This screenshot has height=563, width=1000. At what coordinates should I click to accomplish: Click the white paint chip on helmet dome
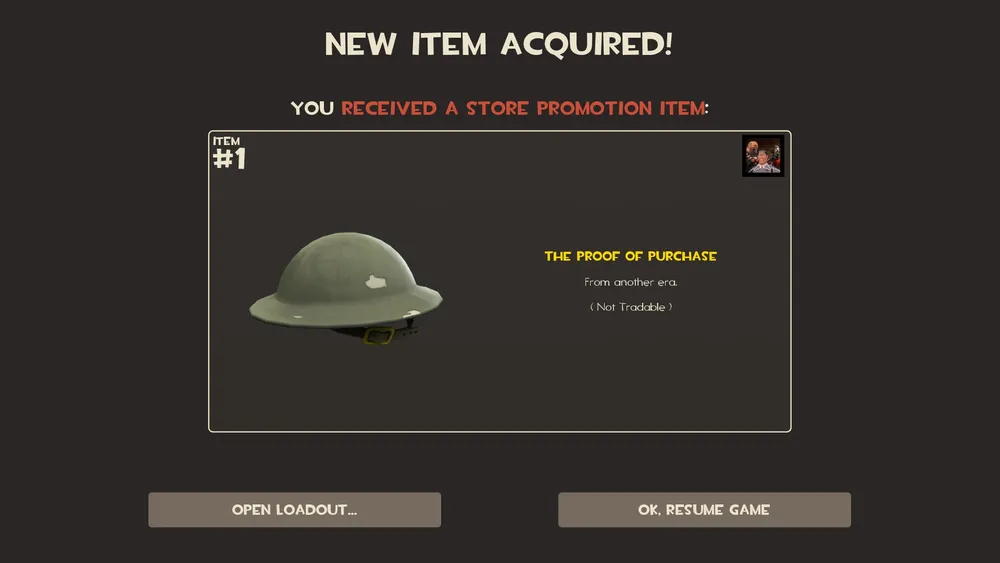[376, 281]
